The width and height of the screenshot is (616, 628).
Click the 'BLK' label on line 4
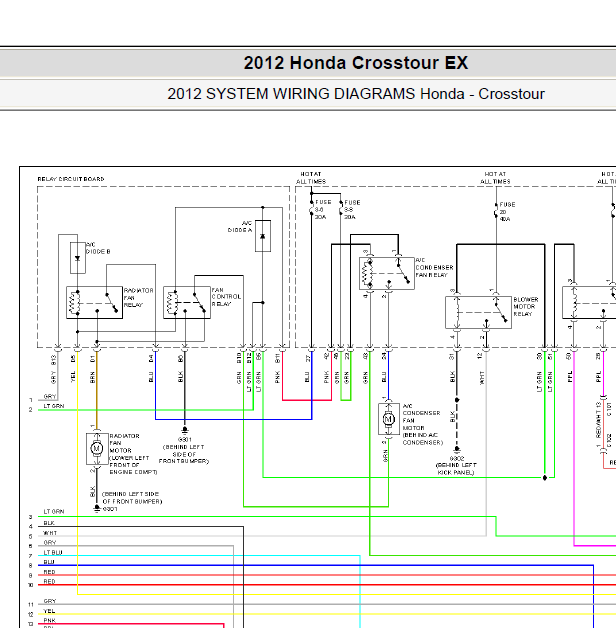tap(49, 523)
